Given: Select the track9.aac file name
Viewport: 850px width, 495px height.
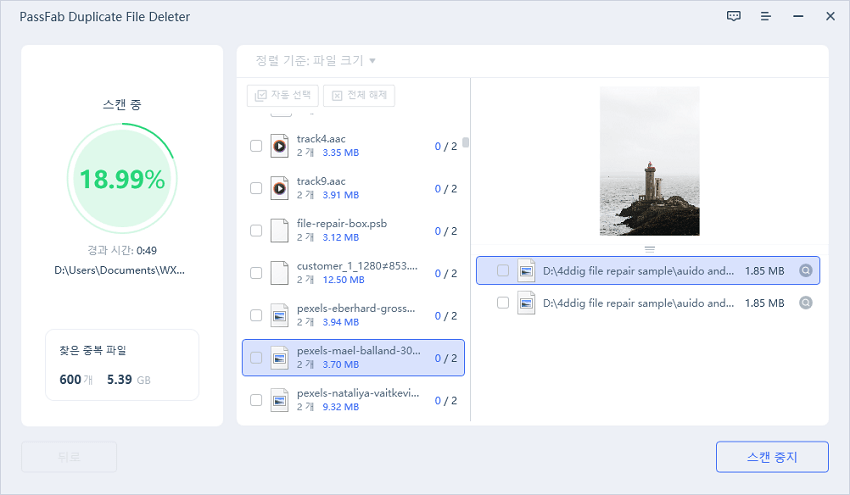Looking at the screenshot, I should [321, 181].
